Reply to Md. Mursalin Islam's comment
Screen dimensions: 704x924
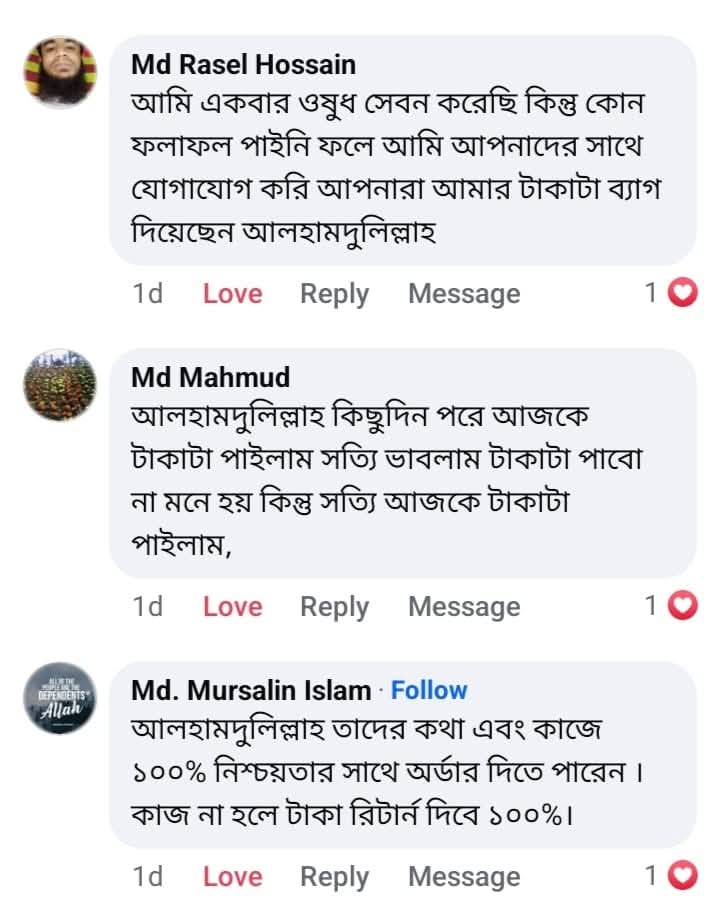(x=334, y=877)
